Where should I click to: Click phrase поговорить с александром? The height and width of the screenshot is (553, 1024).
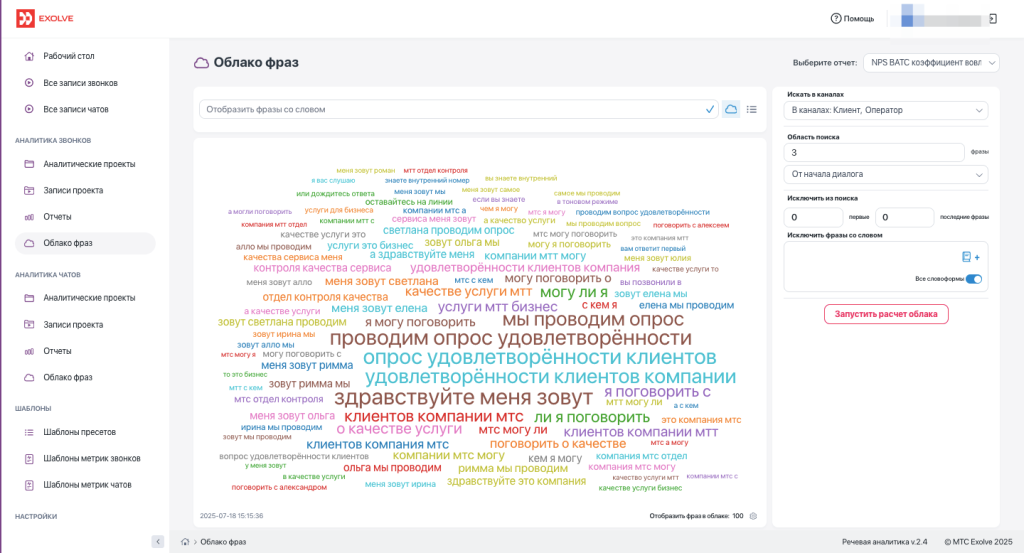[279, 488]
